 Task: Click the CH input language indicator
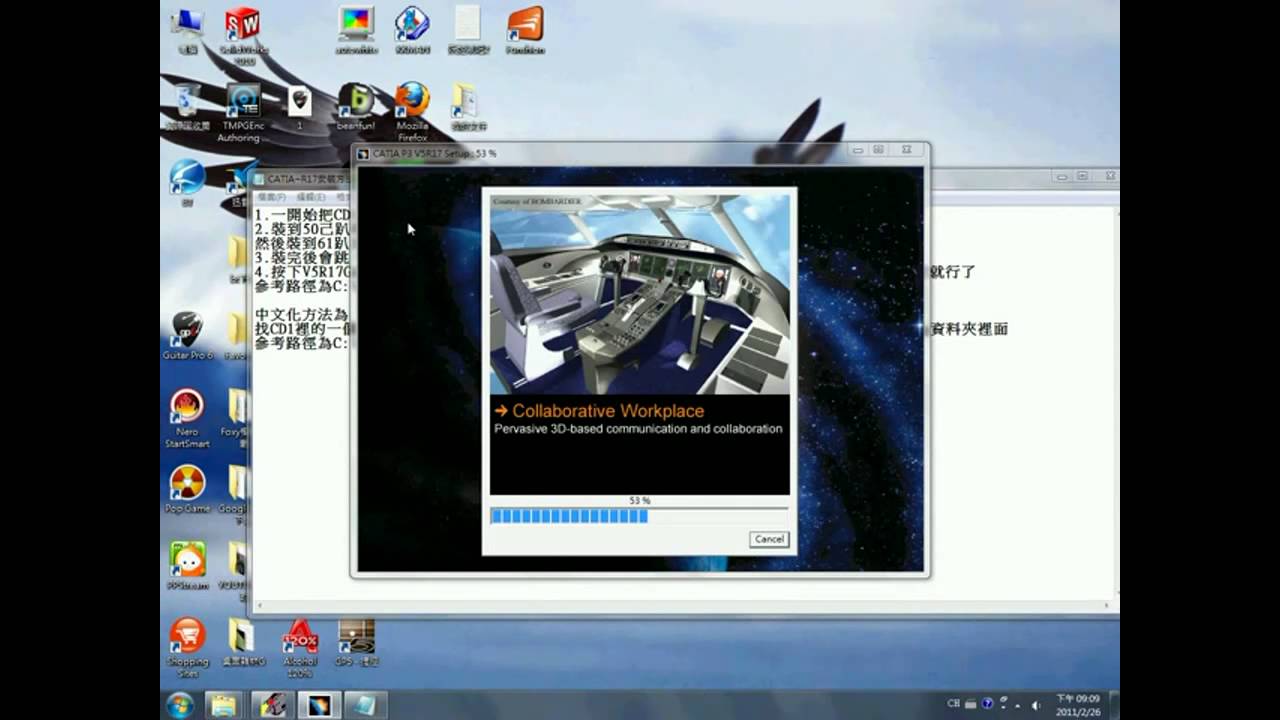[x=951, y=705]
